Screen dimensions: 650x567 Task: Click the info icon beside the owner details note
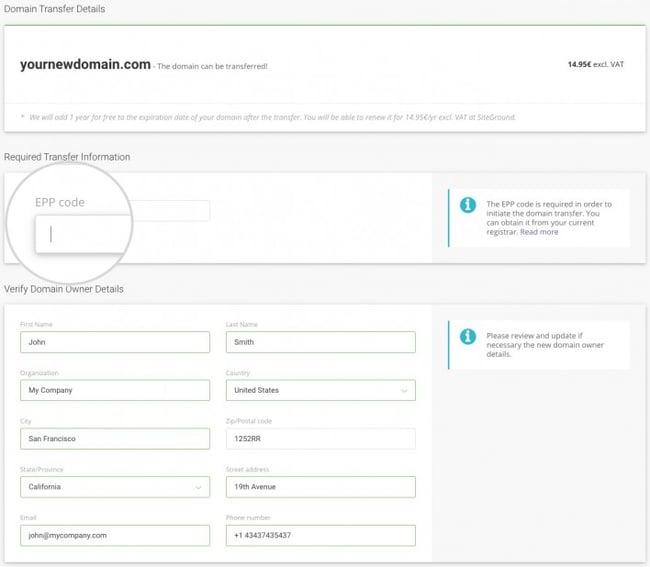click(467, 337)
